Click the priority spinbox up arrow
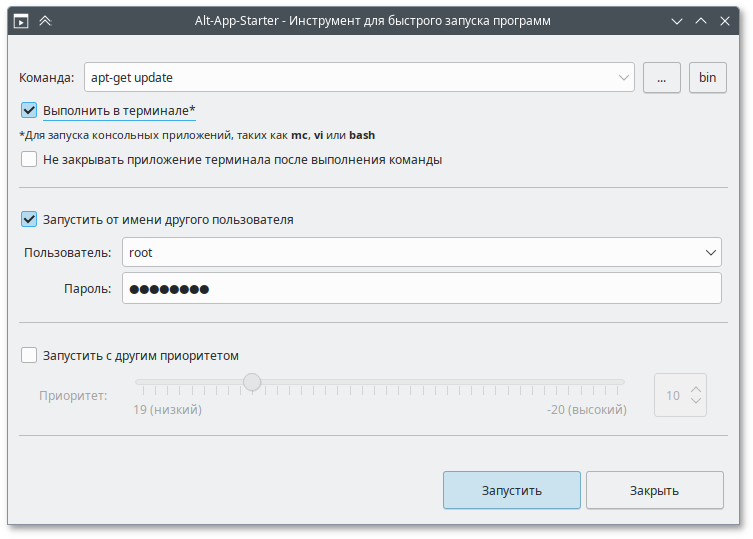This screenshot has height=539, width=753. click(697, 387)
